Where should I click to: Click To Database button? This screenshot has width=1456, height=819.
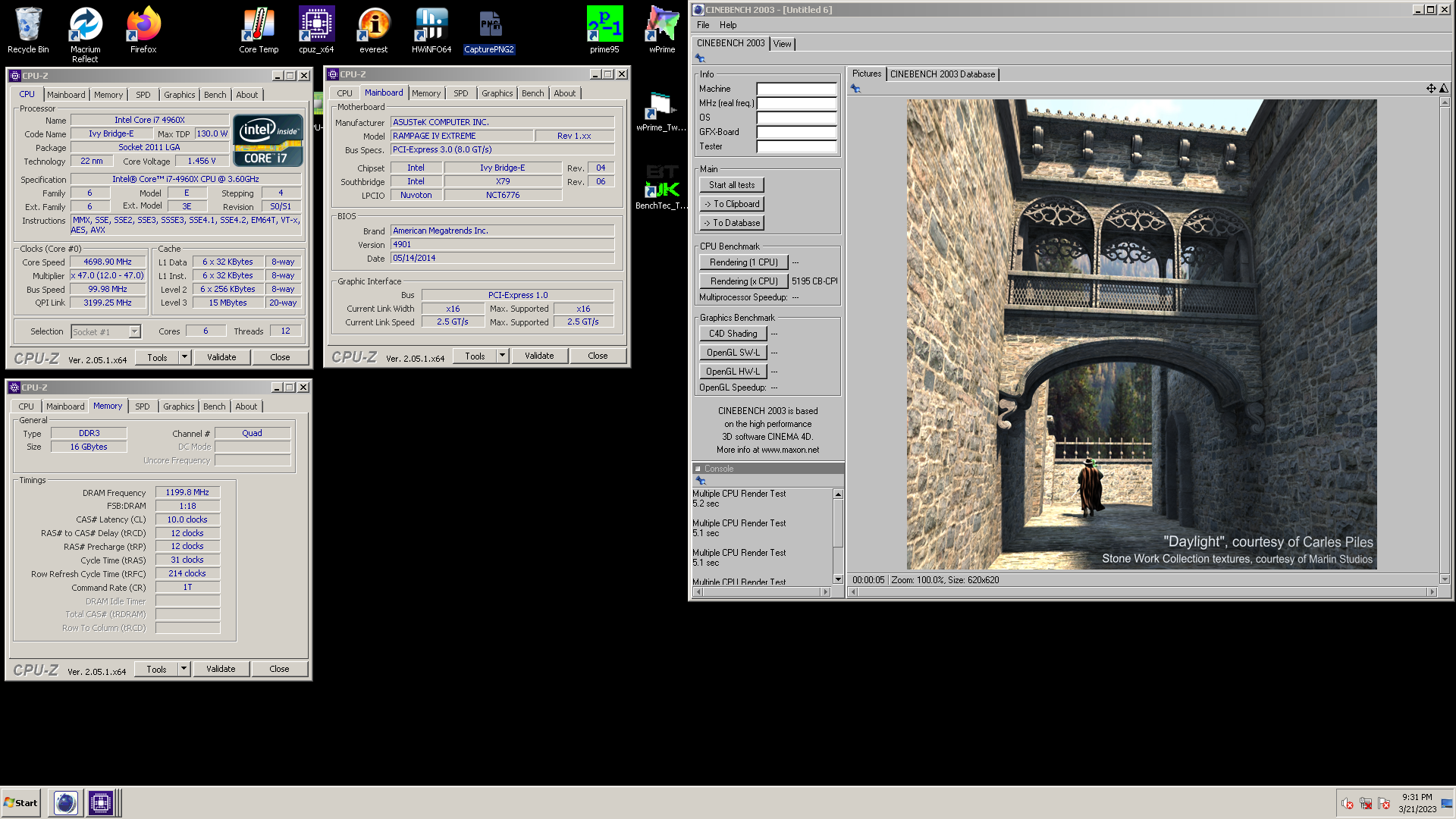pyautogui.click(x=732, y=223)
